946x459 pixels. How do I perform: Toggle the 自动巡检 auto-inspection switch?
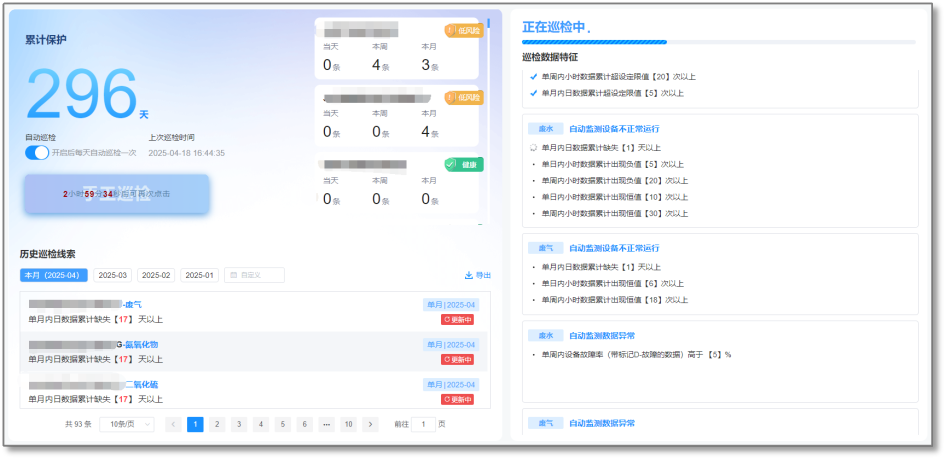37,153
